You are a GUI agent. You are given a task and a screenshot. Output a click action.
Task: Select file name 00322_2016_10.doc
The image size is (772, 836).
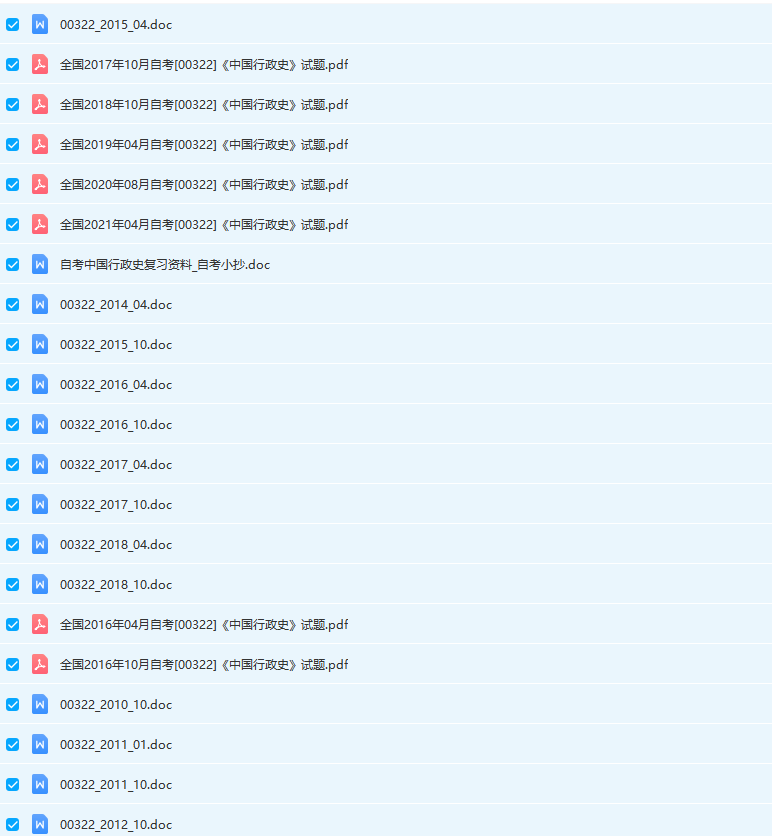[x=116, y=424]
